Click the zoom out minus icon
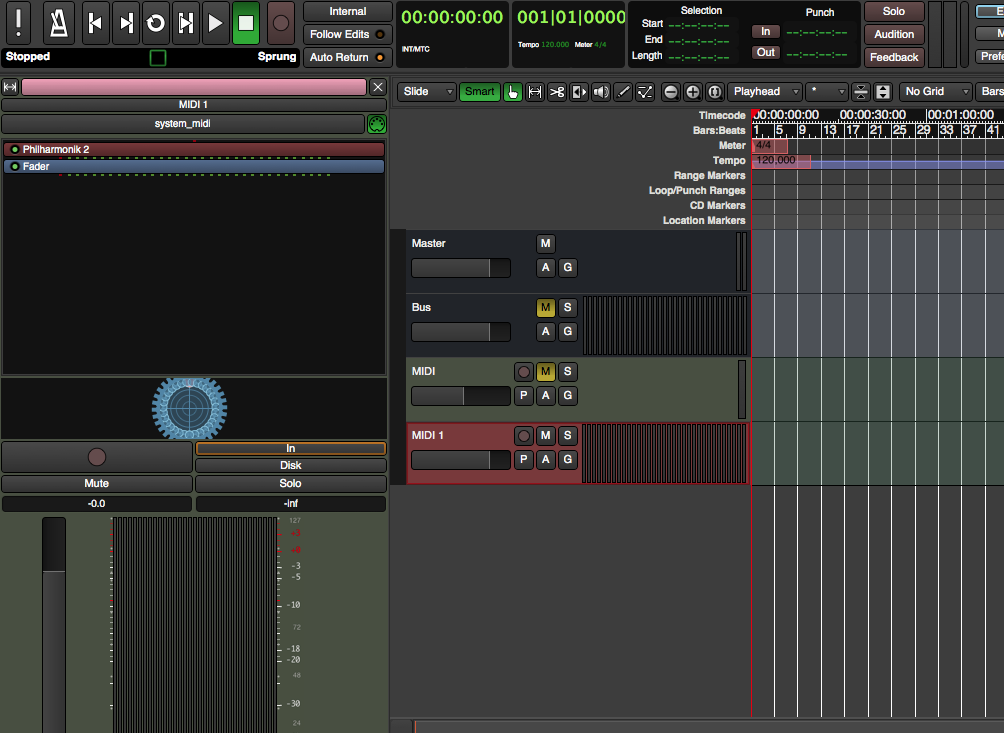This screenshot has height=733, width=1004. point(671,92)
